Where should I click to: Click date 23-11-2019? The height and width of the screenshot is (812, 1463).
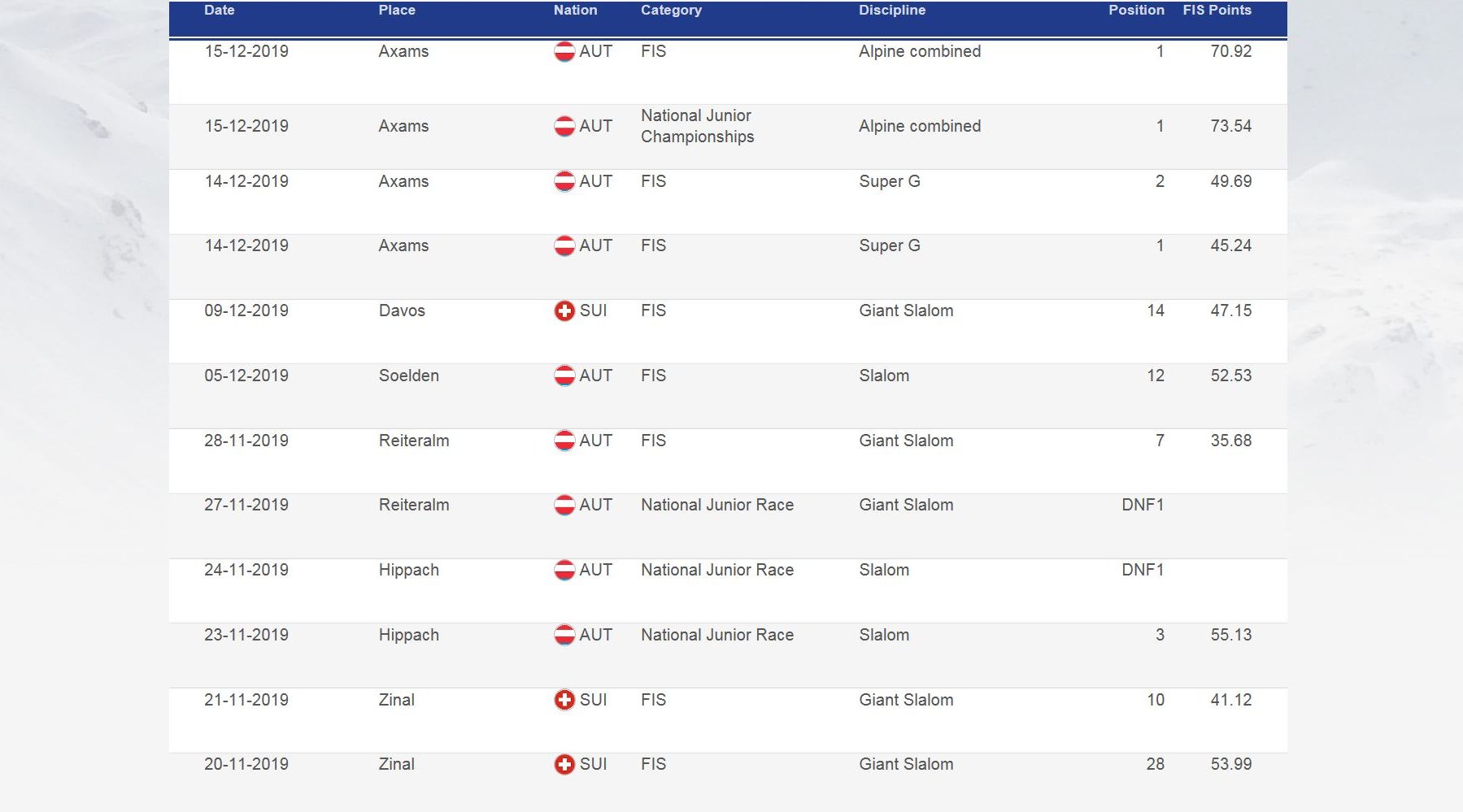pyautogui.click(x=246, y=635)
